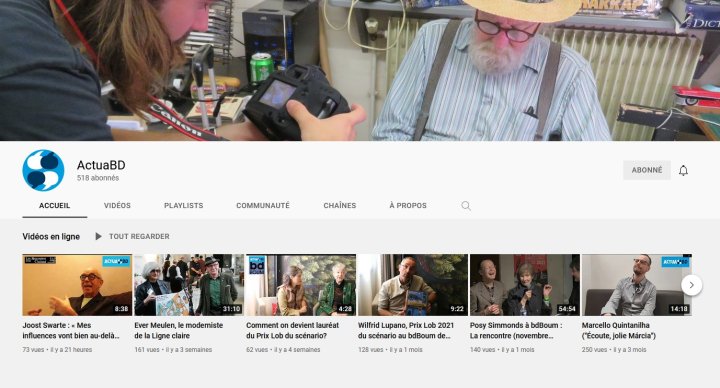The image size is (720, 388).
Task: Open the Ever Meulen video thumbnail
Action: pos(189,285)
